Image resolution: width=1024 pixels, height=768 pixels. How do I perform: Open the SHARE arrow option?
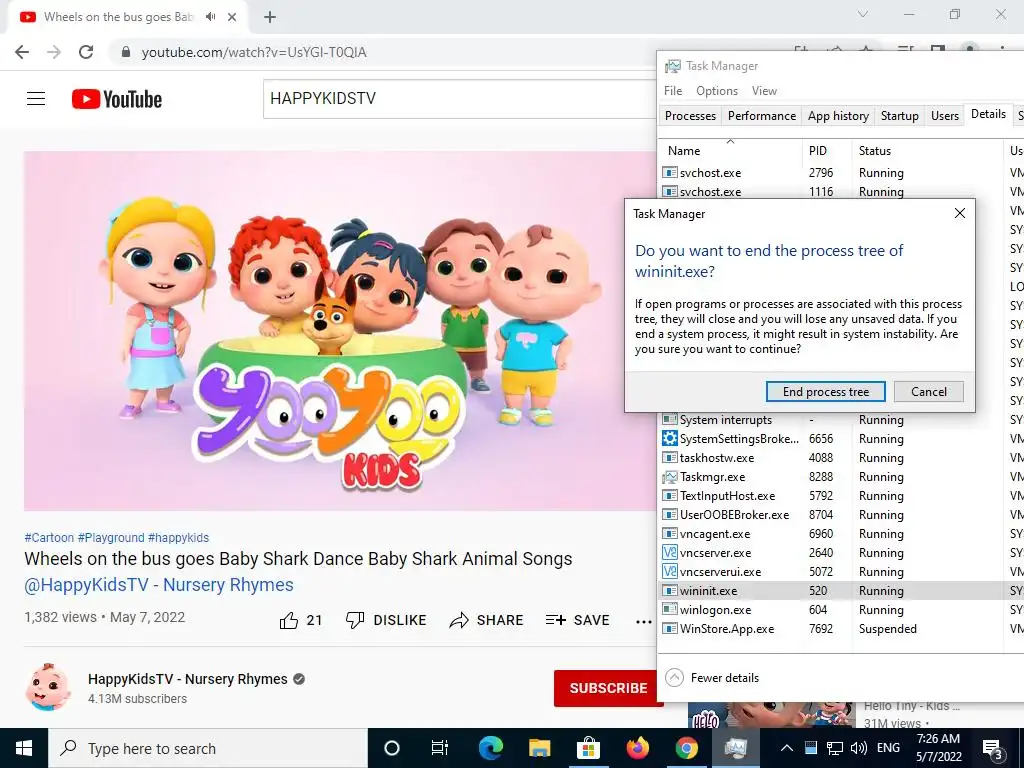point(486,620)
